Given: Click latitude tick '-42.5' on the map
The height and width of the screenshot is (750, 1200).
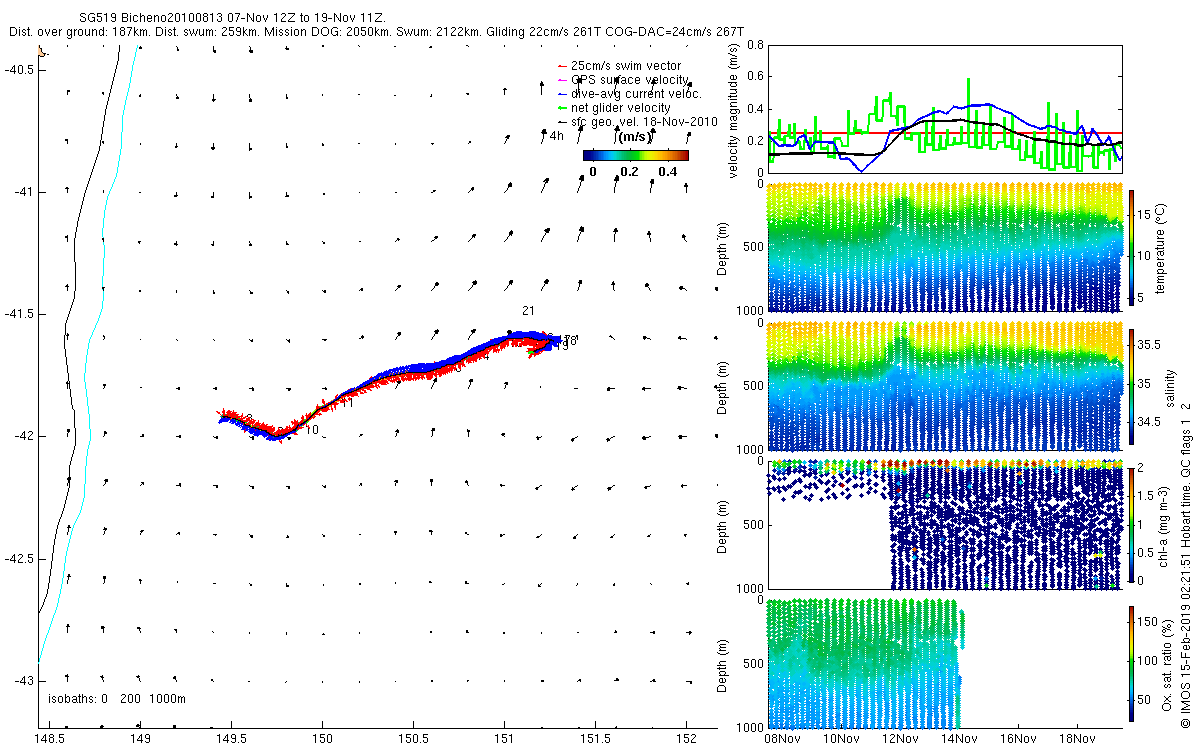Looking at the screenshot, I should pyautogui.click(x=20, y=559).
